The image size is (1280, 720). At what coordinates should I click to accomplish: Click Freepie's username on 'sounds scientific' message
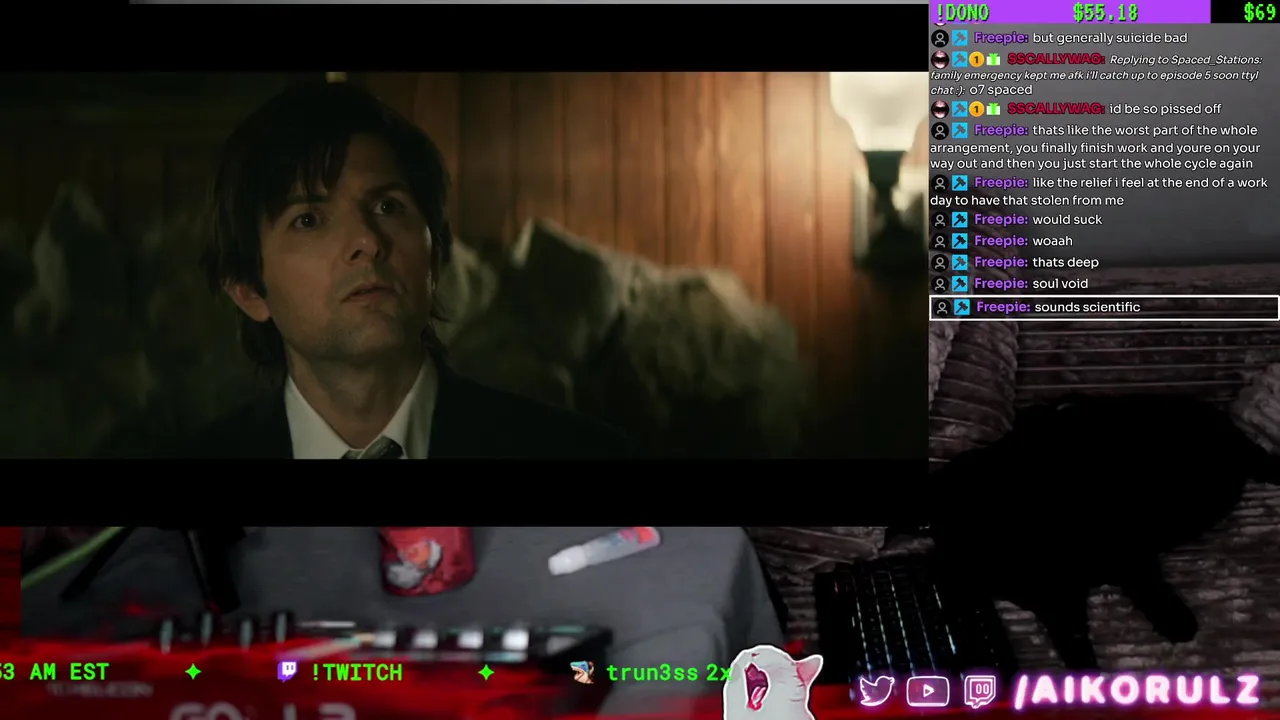tap(1003, 307)
